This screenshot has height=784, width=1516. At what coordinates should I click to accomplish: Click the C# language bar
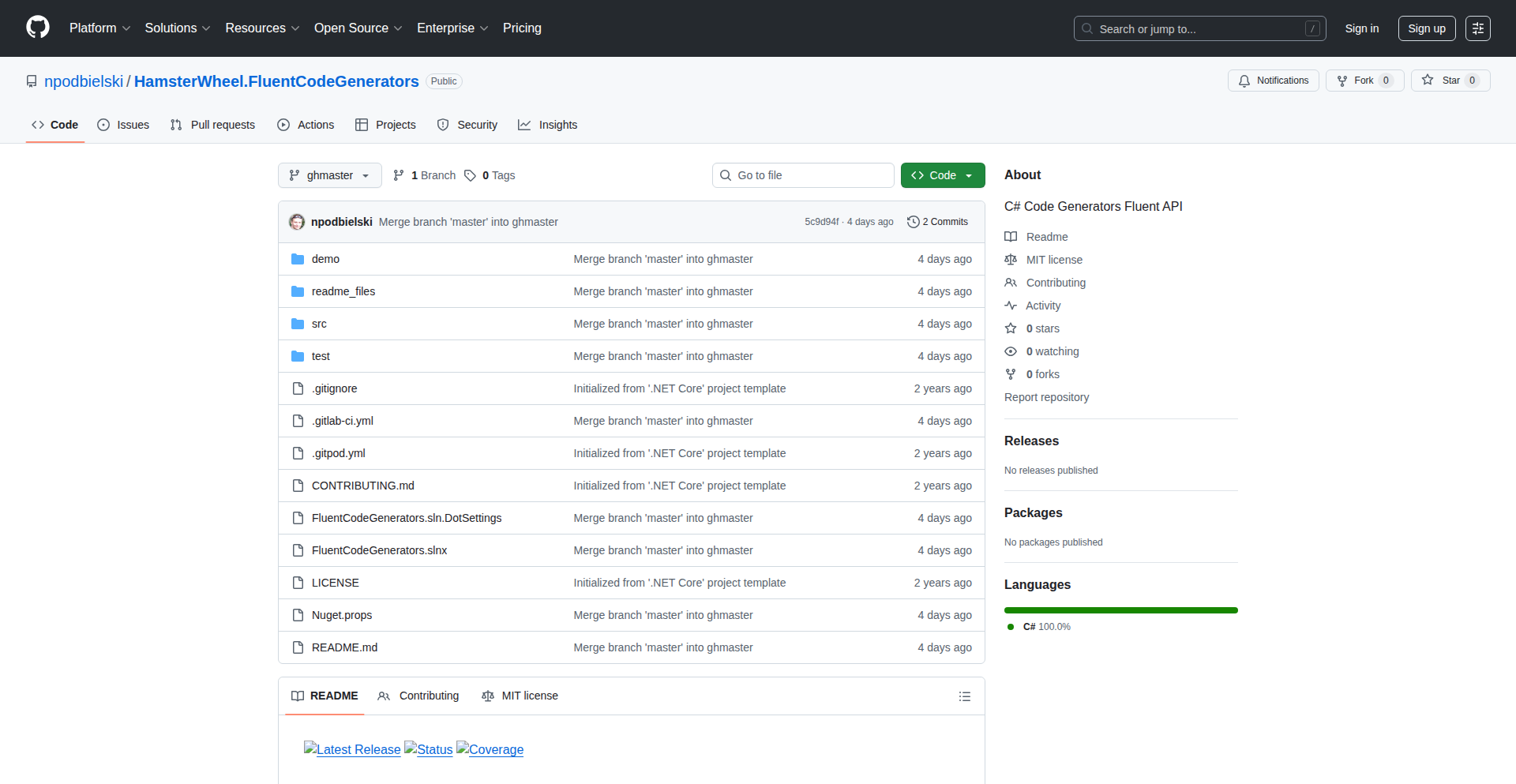click(1120, 610)
